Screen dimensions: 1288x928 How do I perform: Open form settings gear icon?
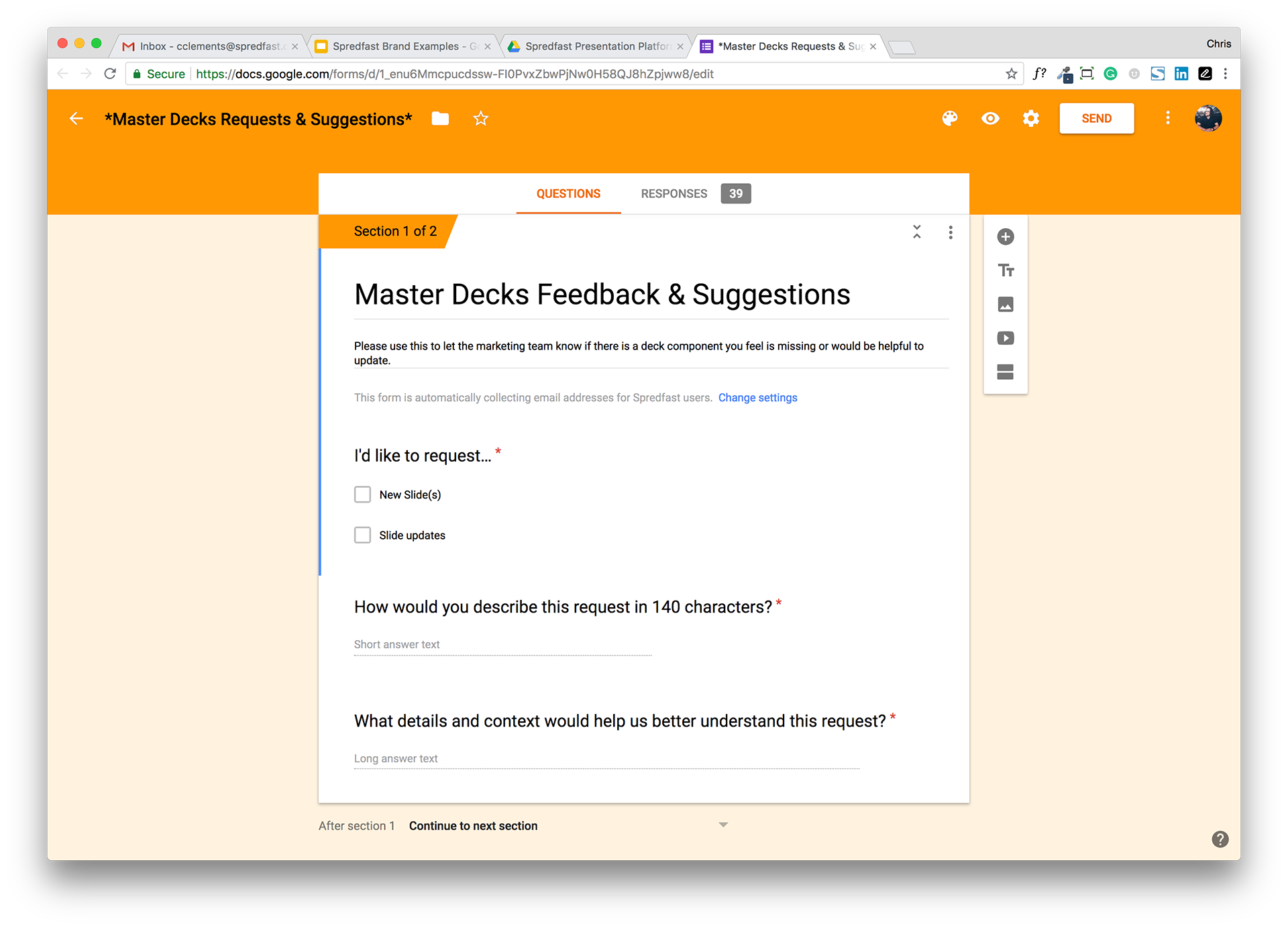1030,119
